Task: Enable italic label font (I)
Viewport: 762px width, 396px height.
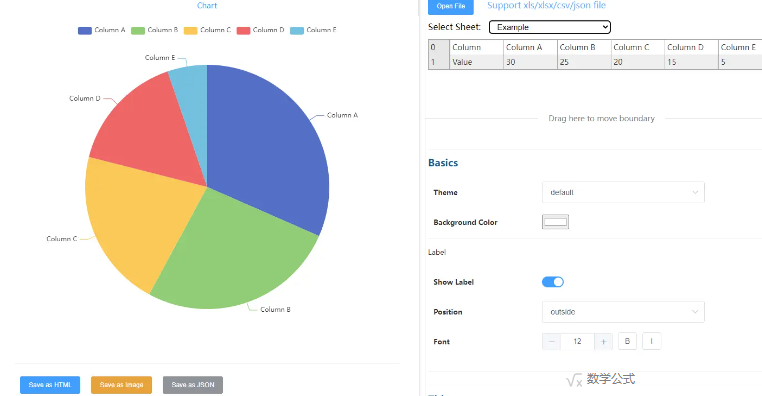Action: coord(652,342)
